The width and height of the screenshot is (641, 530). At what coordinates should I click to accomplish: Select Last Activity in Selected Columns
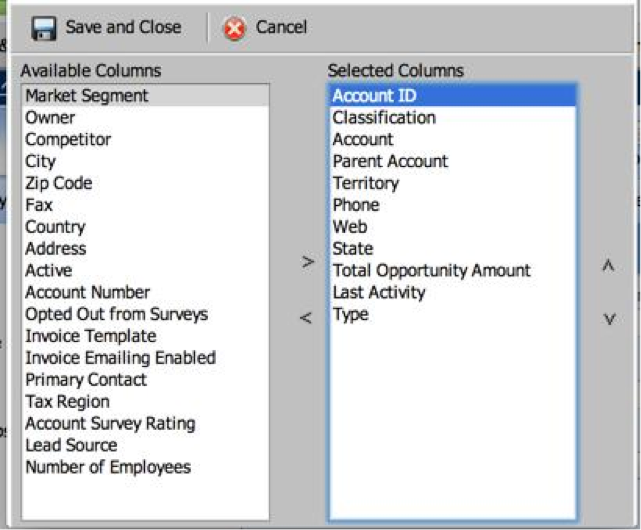(x=453, y=292)
